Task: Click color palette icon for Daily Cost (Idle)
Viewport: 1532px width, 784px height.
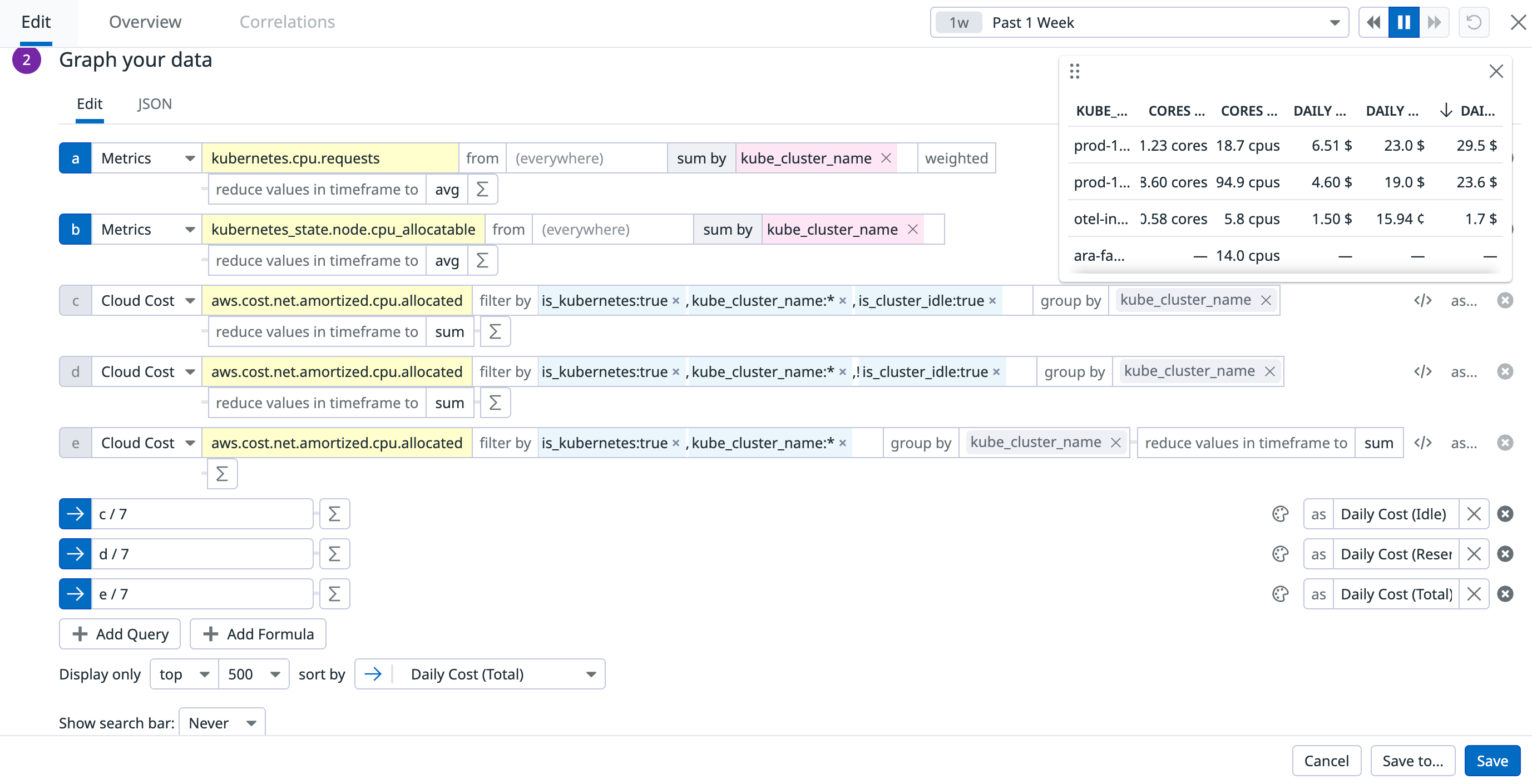Action: point(1280,514)
